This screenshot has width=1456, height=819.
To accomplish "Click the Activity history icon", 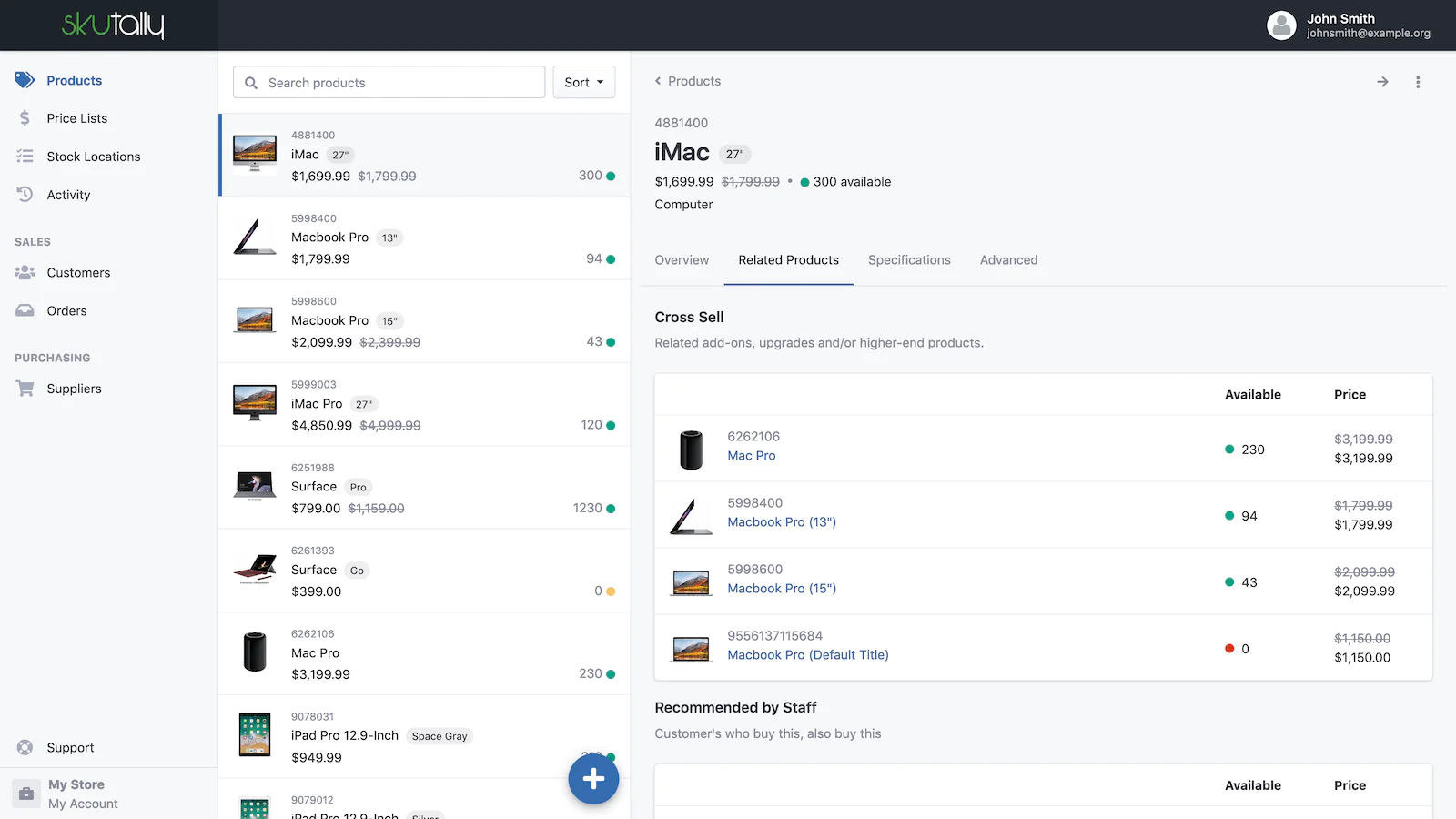I will (25, 194).
